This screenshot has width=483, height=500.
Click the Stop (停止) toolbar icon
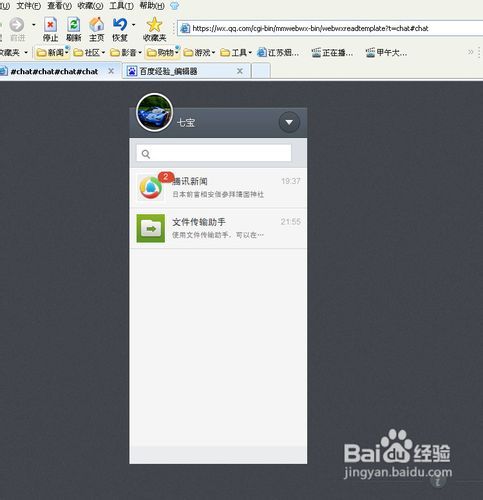click(x=50, y=25)
